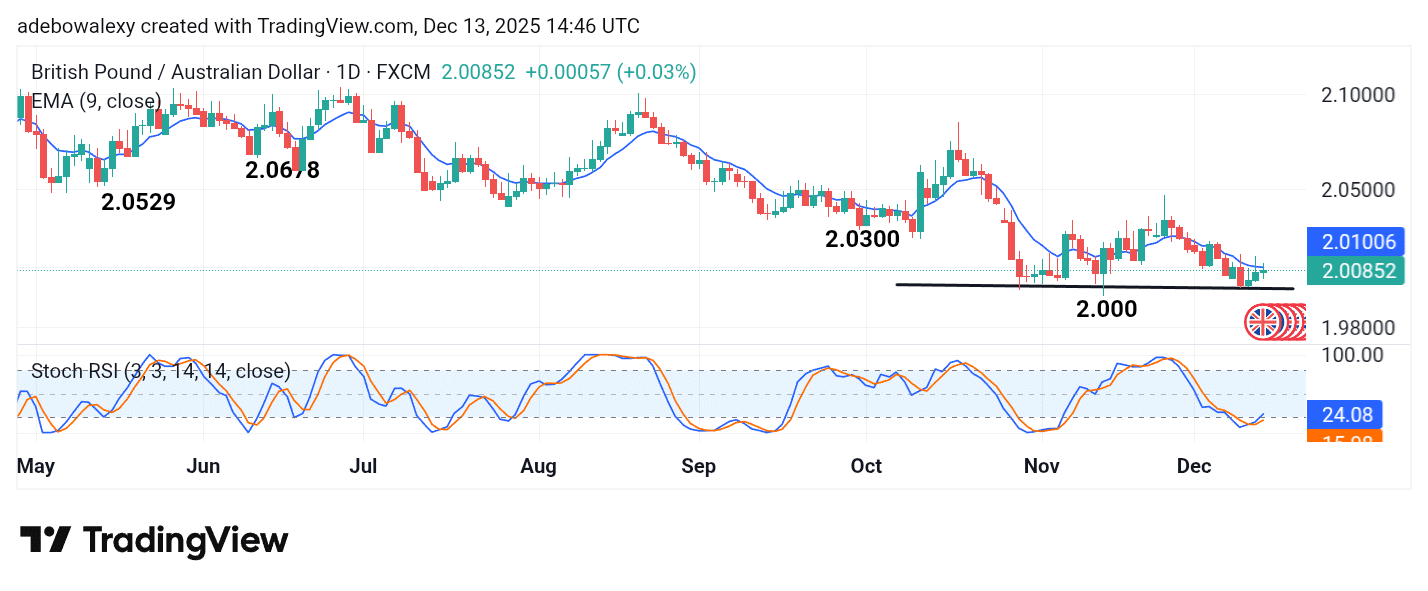Image resolution: width=1428 pixels, height=591 pixels.
Task: Select the Dec label on the time axis
Action: pos(1194,466)
